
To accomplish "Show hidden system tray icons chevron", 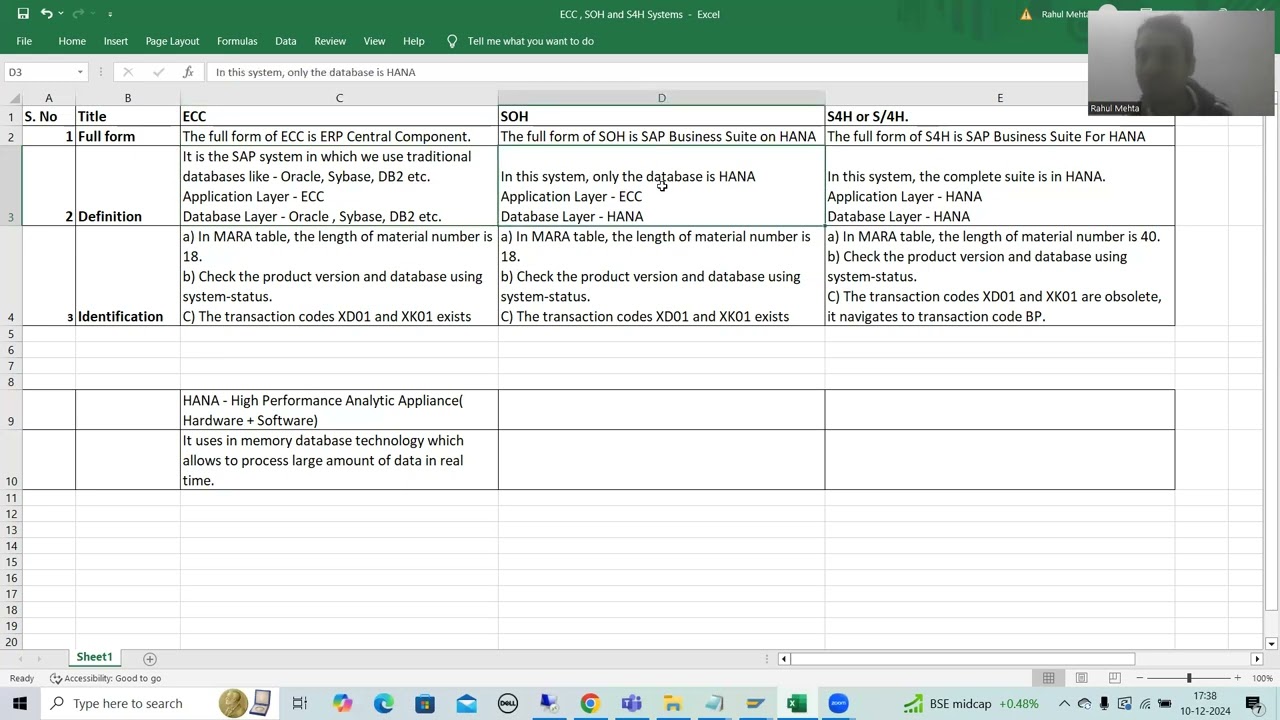I will [x=1064, y=703].
